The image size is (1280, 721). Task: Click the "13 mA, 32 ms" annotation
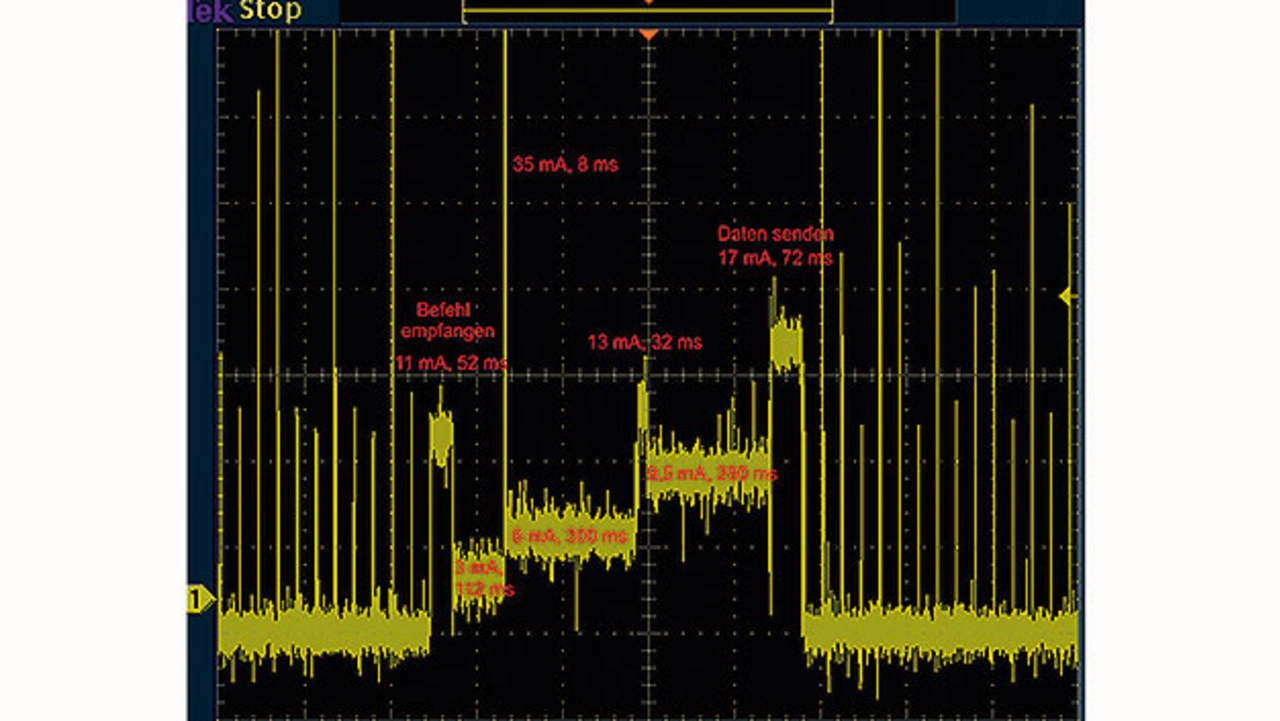[x=644, y=343]
